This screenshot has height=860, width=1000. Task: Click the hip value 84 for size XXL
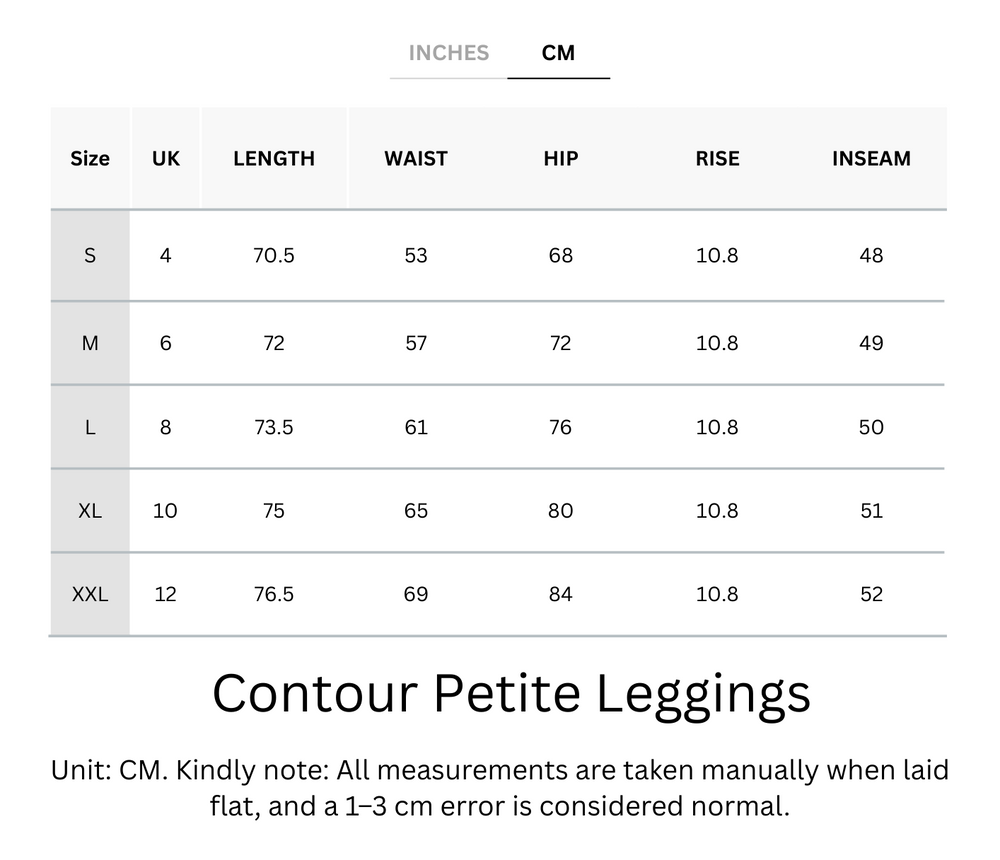(559, 594)
